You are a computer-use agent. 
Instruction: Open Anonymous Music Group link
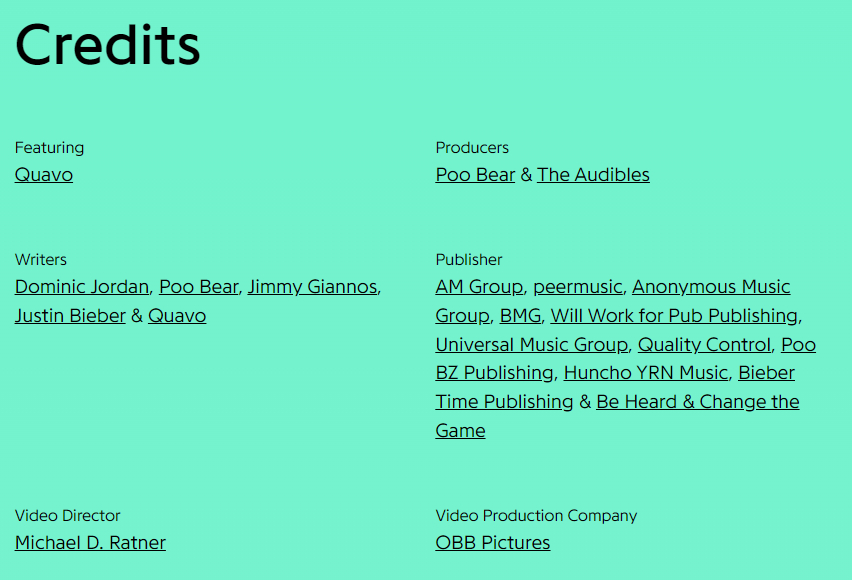[x=711, y=287]
